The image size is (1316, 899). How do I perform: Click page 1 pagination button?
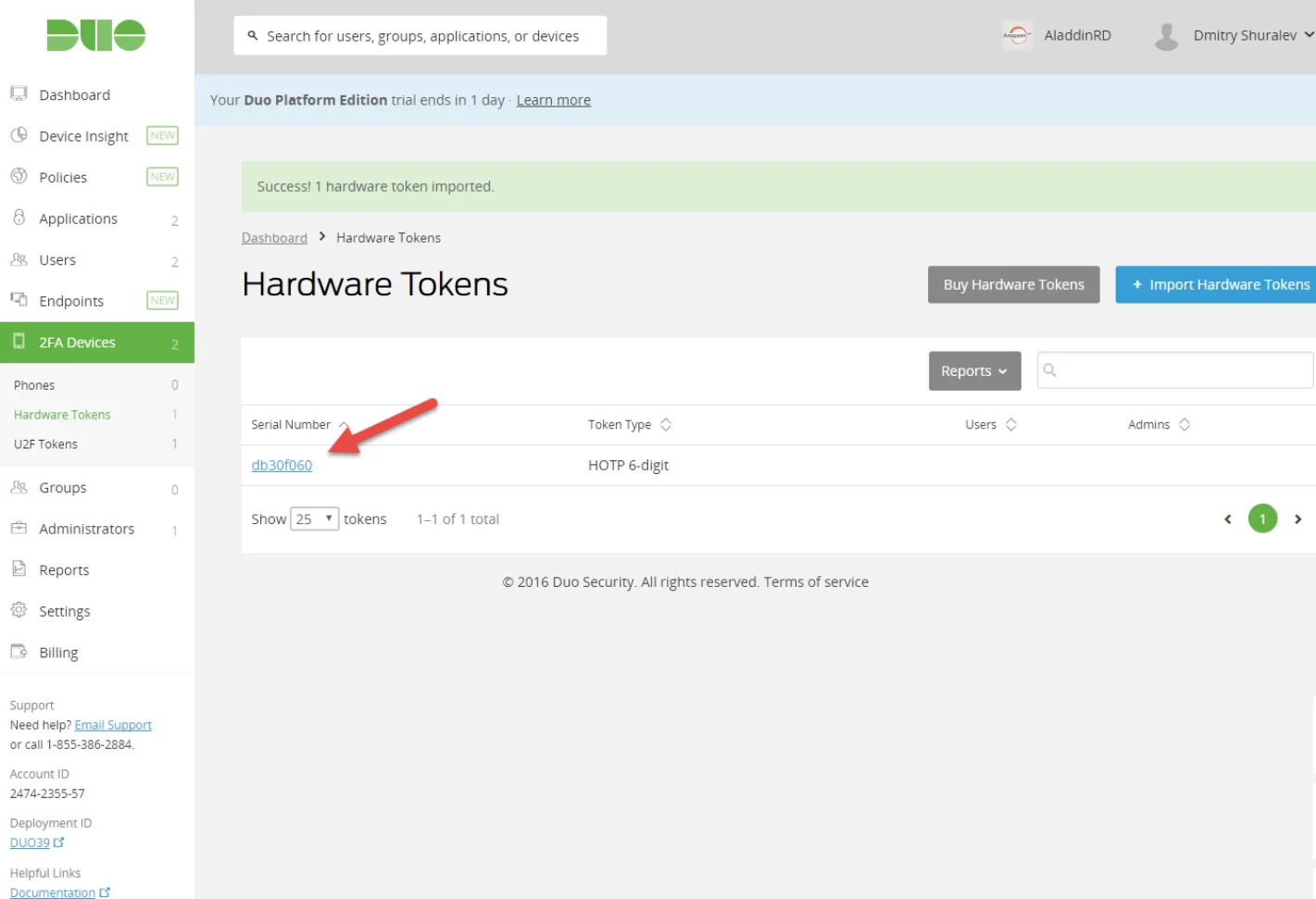(x=1262, y=518)
